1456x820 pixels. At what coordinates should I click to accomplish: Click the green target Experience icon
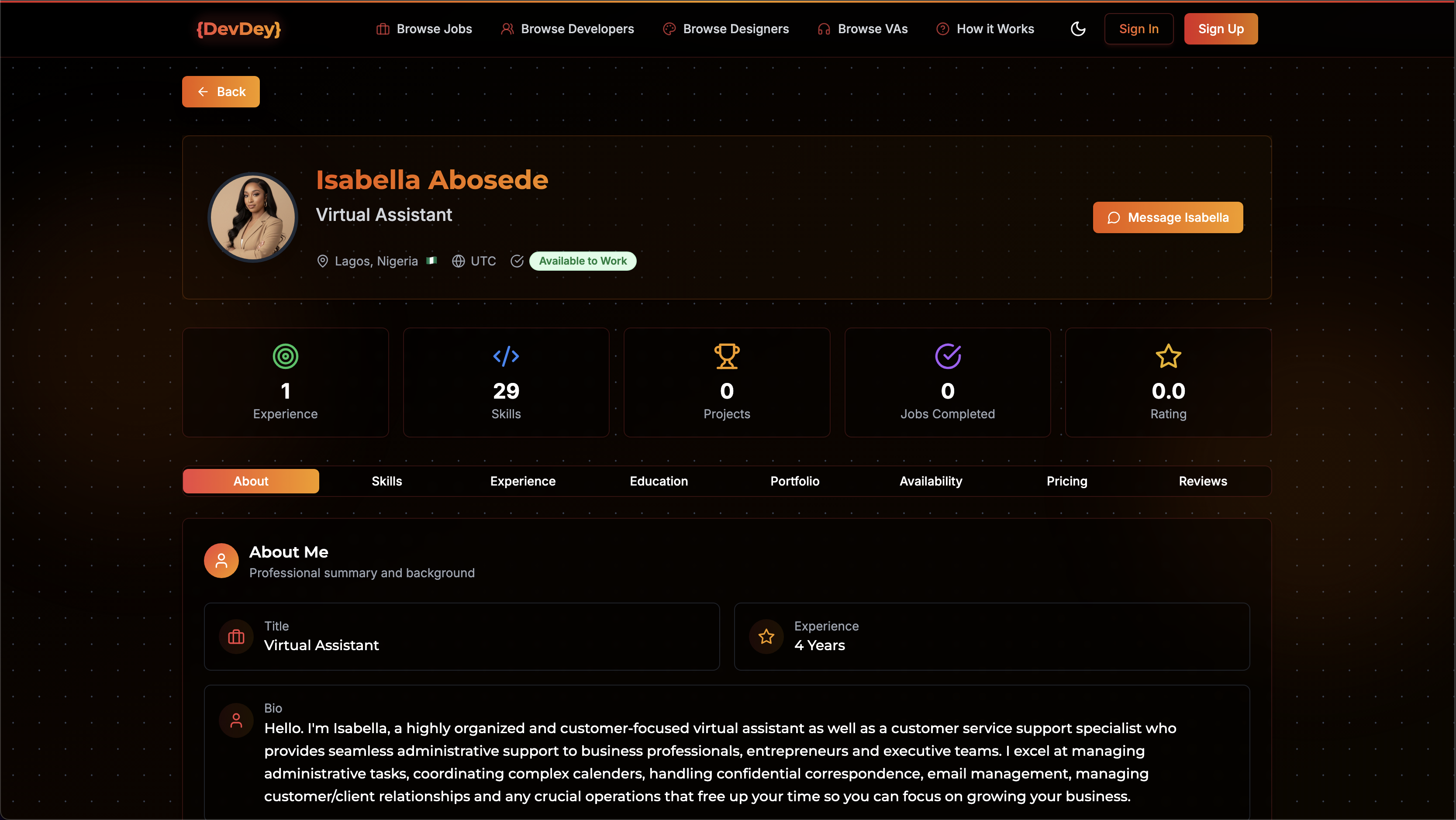click(285, 356)
